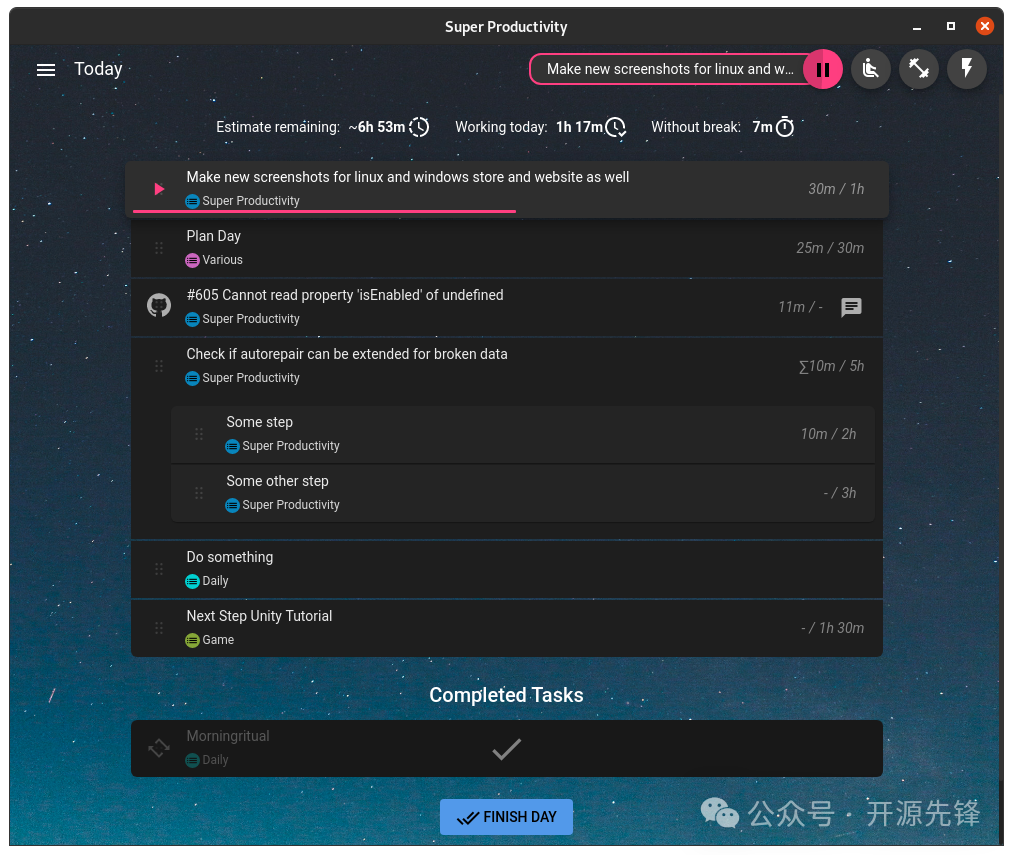The height and width of the screenshot is (855, 1013).
Task: Click the 25m / 30m time estimate
Action: (830, 248)
